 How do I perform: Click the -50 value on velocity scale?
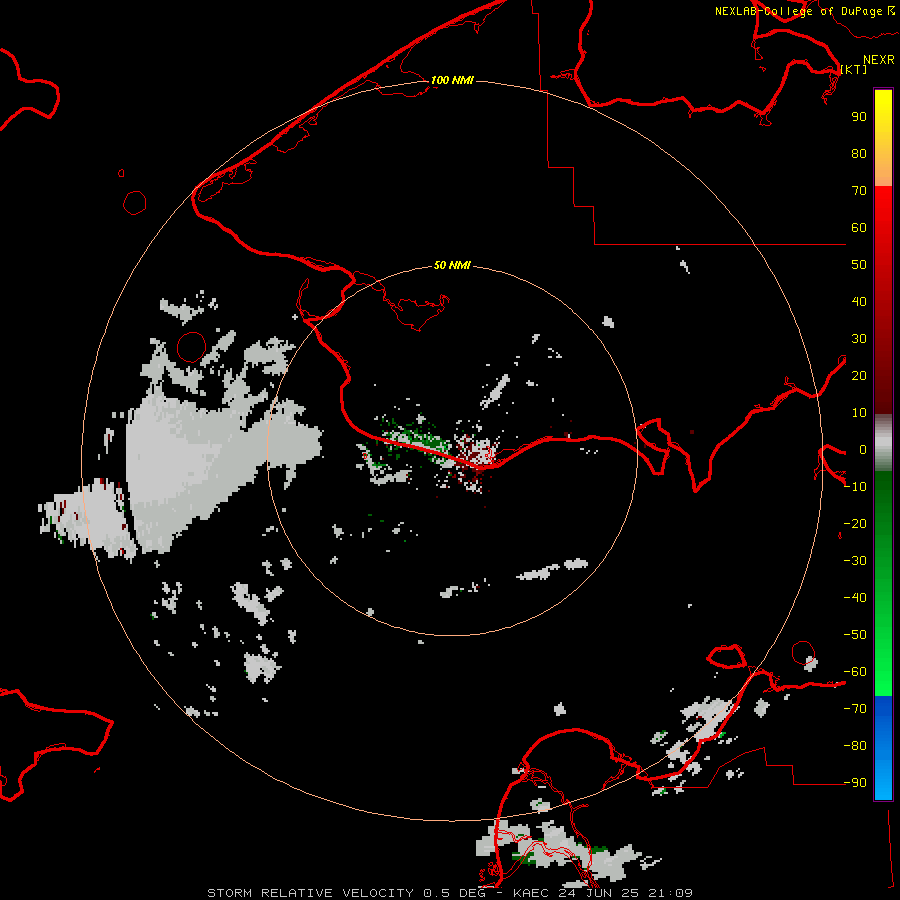click(855, 635)
